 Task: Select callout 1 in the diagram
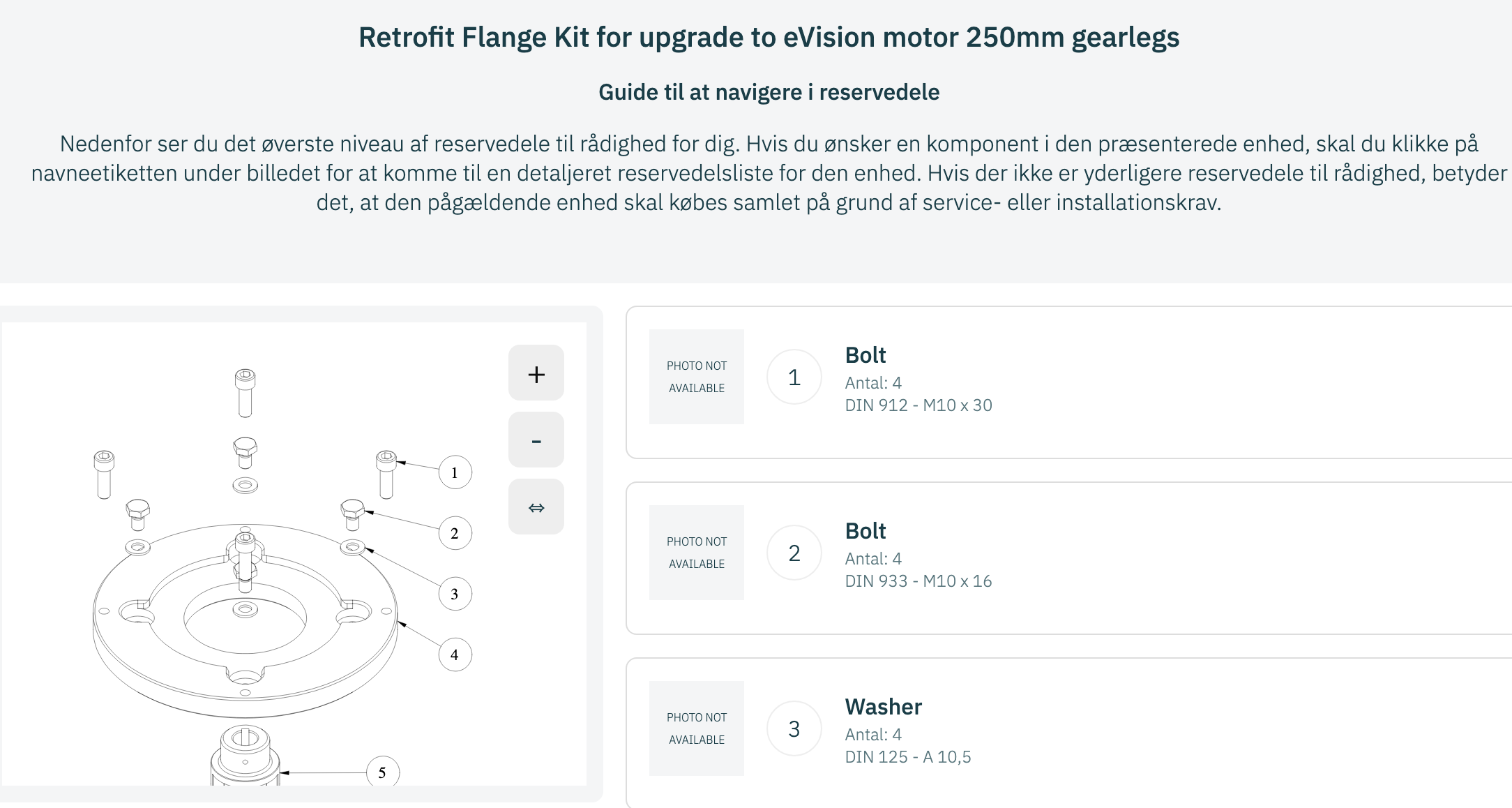(x=455, y=473)
